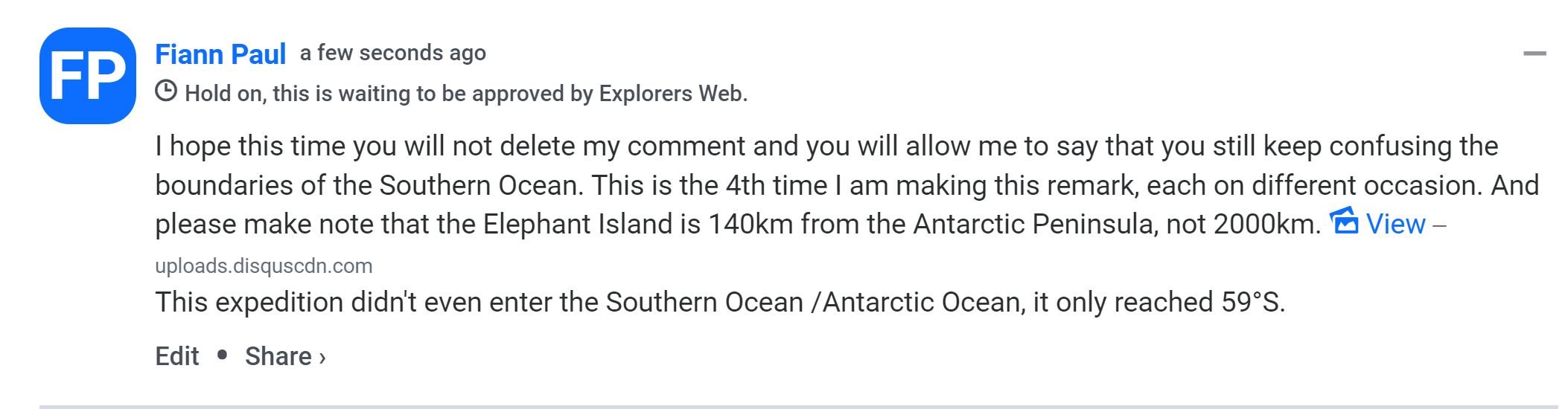1568x409 pixels.
Task: Click the '59°S' text at comment end
Action: (x=1252, y=302)
